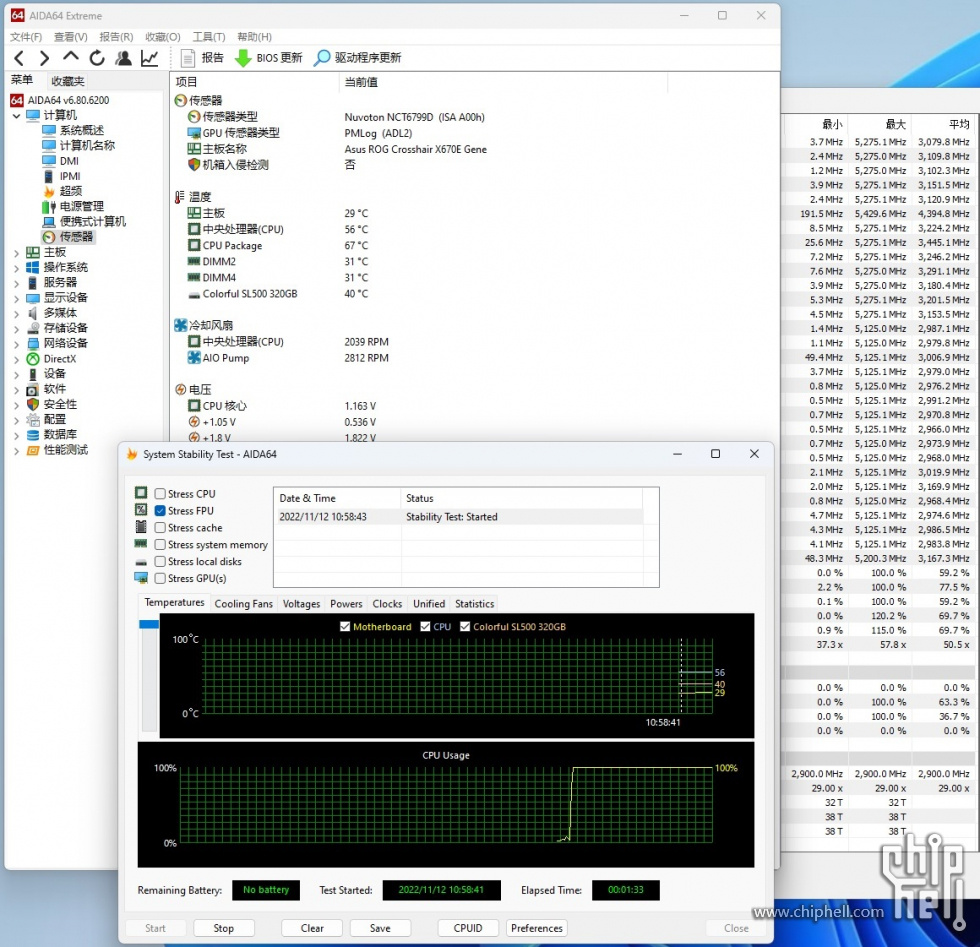Click the blue graph scale slider handle
This screenshot has width=980, height=947.
[x=149, y=624]
